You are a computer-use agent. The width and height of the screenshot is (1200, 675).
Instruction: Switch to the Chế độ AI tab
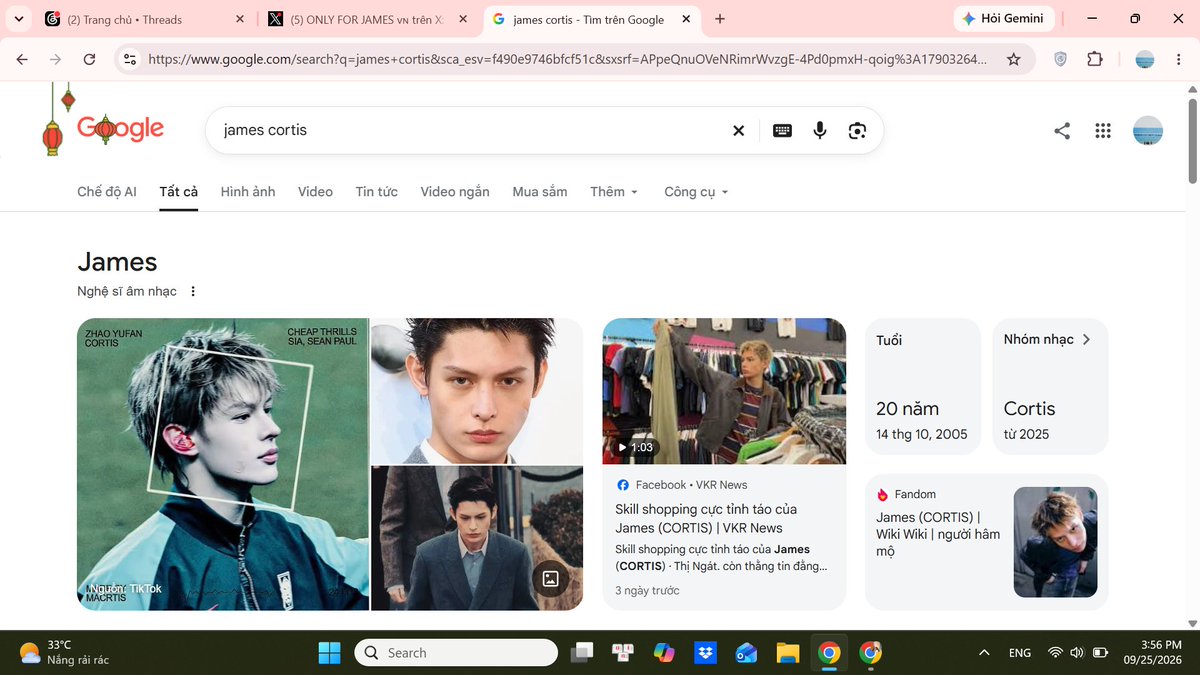107,192
